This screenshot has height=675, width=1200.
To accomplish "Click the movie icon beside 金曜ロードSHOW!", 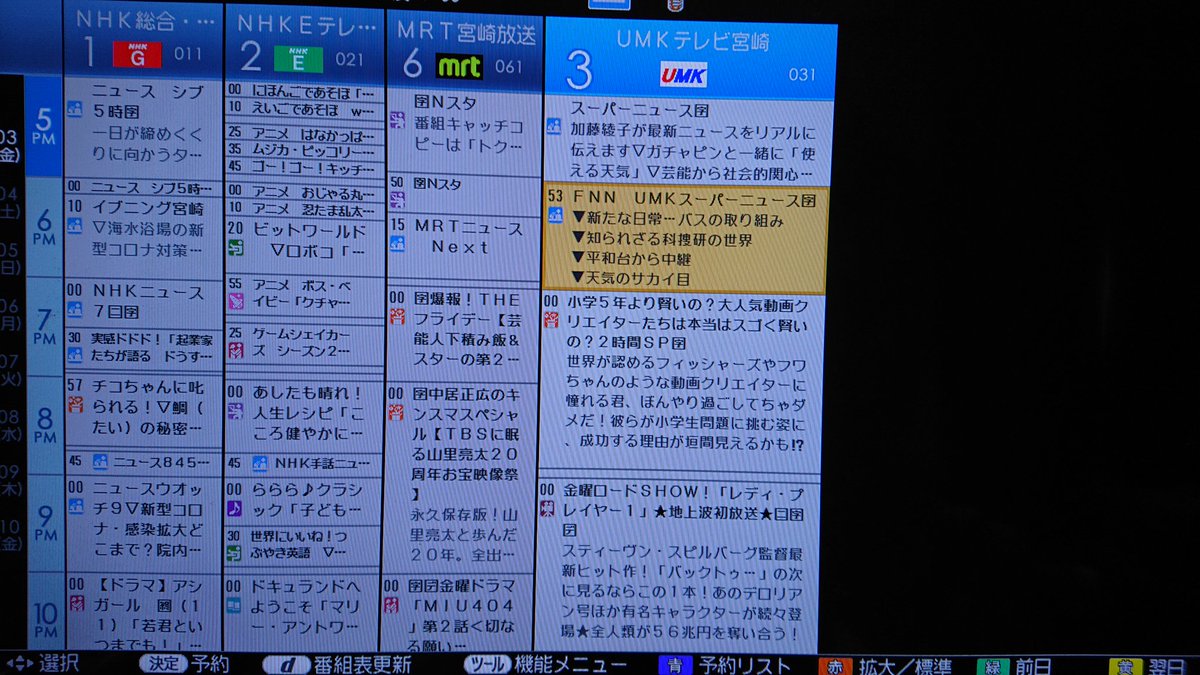I will click(547, 509).
